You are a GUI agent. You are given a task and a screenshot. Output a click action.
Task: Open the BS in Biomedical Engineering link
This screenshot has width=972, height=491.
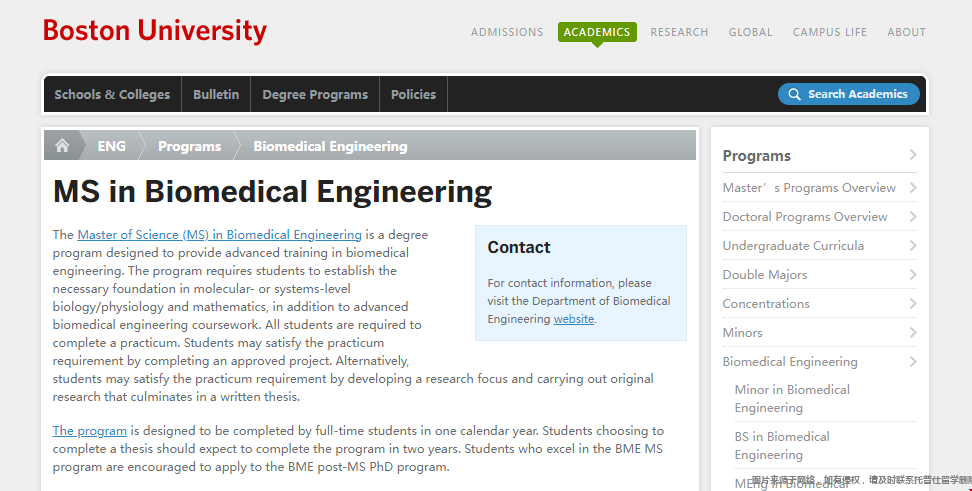pos(782,446)
